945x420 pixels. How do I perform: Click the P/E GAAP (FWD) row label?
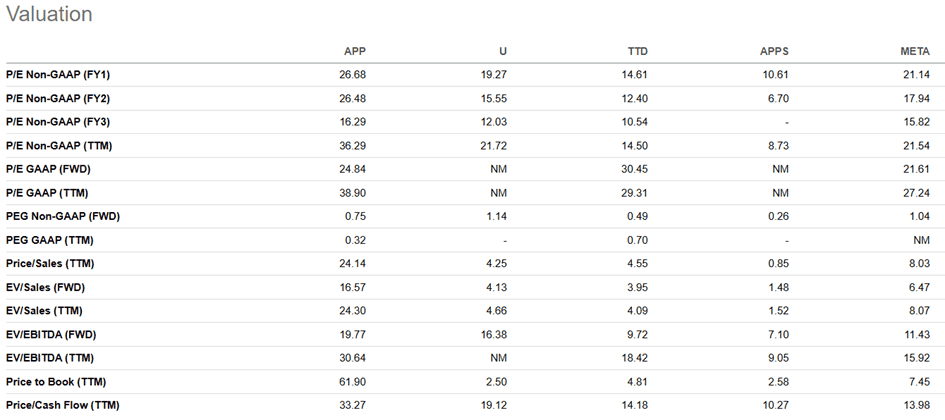[x=50, y=170]
